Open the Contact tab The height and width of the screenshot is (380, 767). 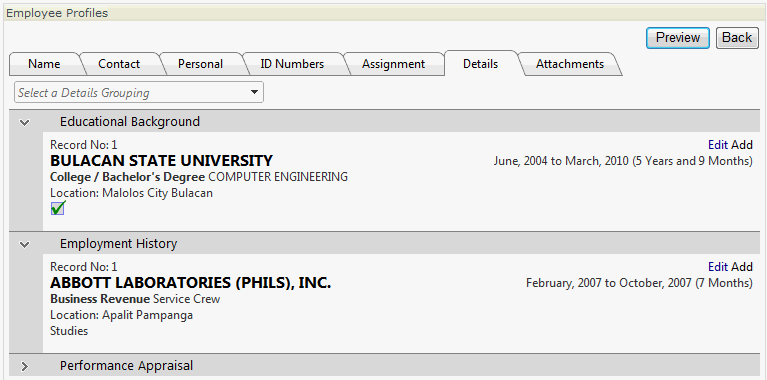point(119,64)
